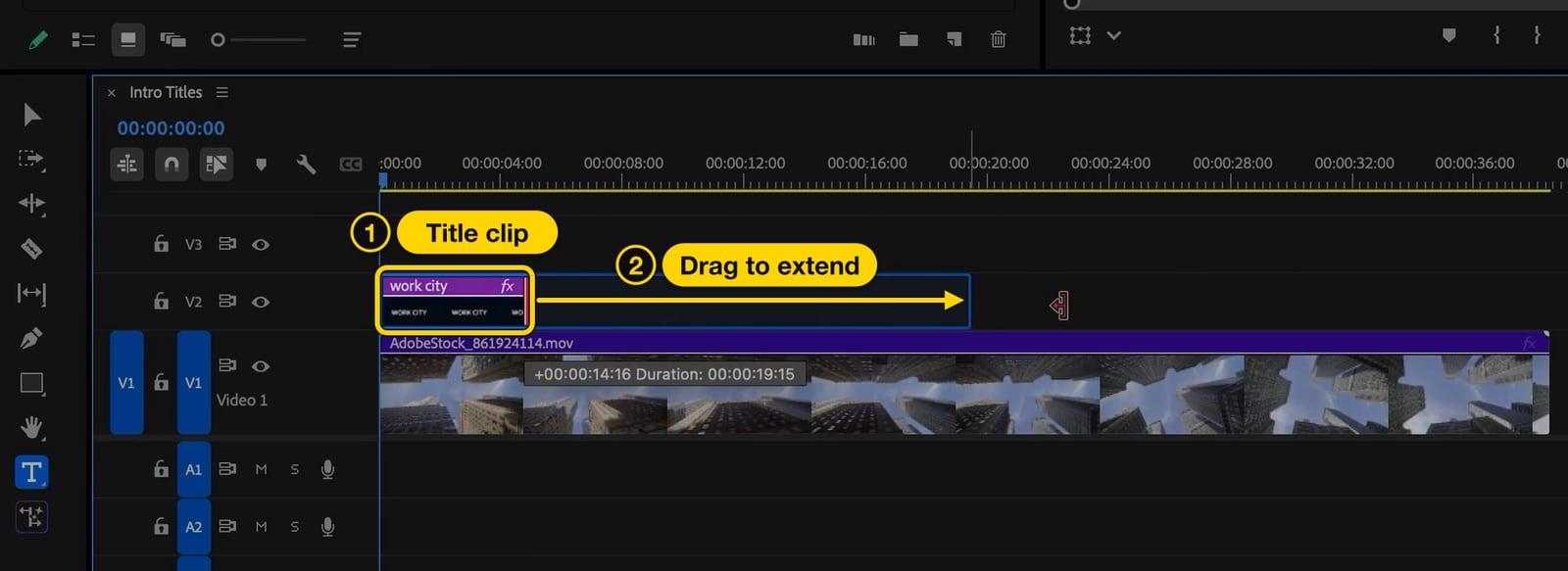1568x571 pixels.
Task: Toggle Linked Selection button
Action: [216, 165]
